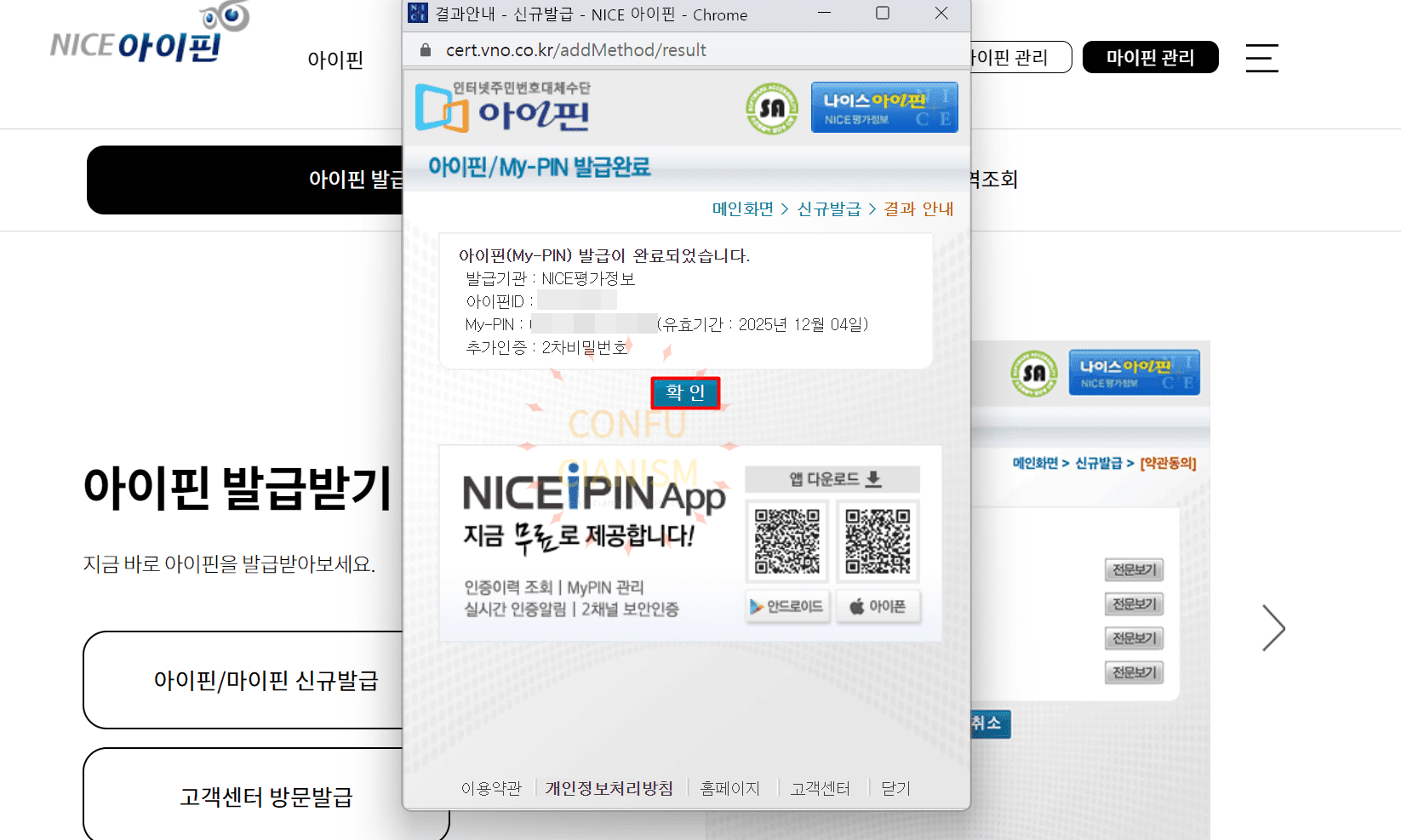Maximize the popup Chrome window
The image size is (1401, 840).
click(x=883, y=13)
